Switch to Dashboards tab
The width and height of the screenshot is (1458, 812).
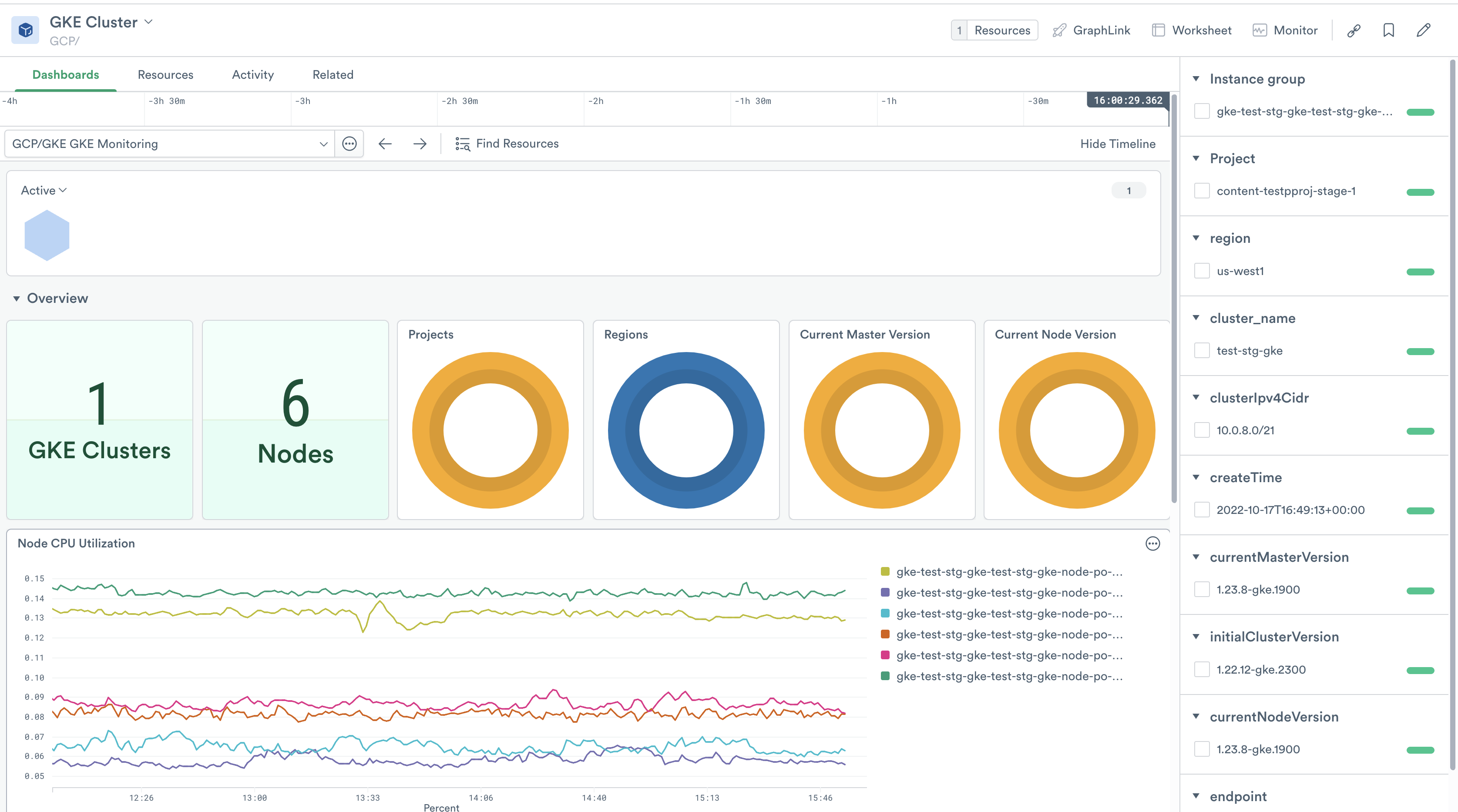coord(66,75)
